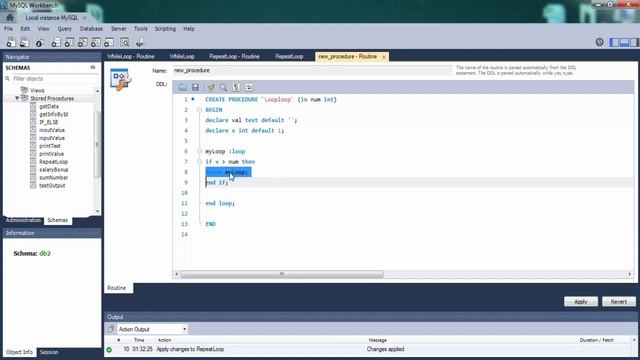Open the home screen tab icon
Image resolution: width=640 pixels, height=360 pixels.
pos(10,18)
